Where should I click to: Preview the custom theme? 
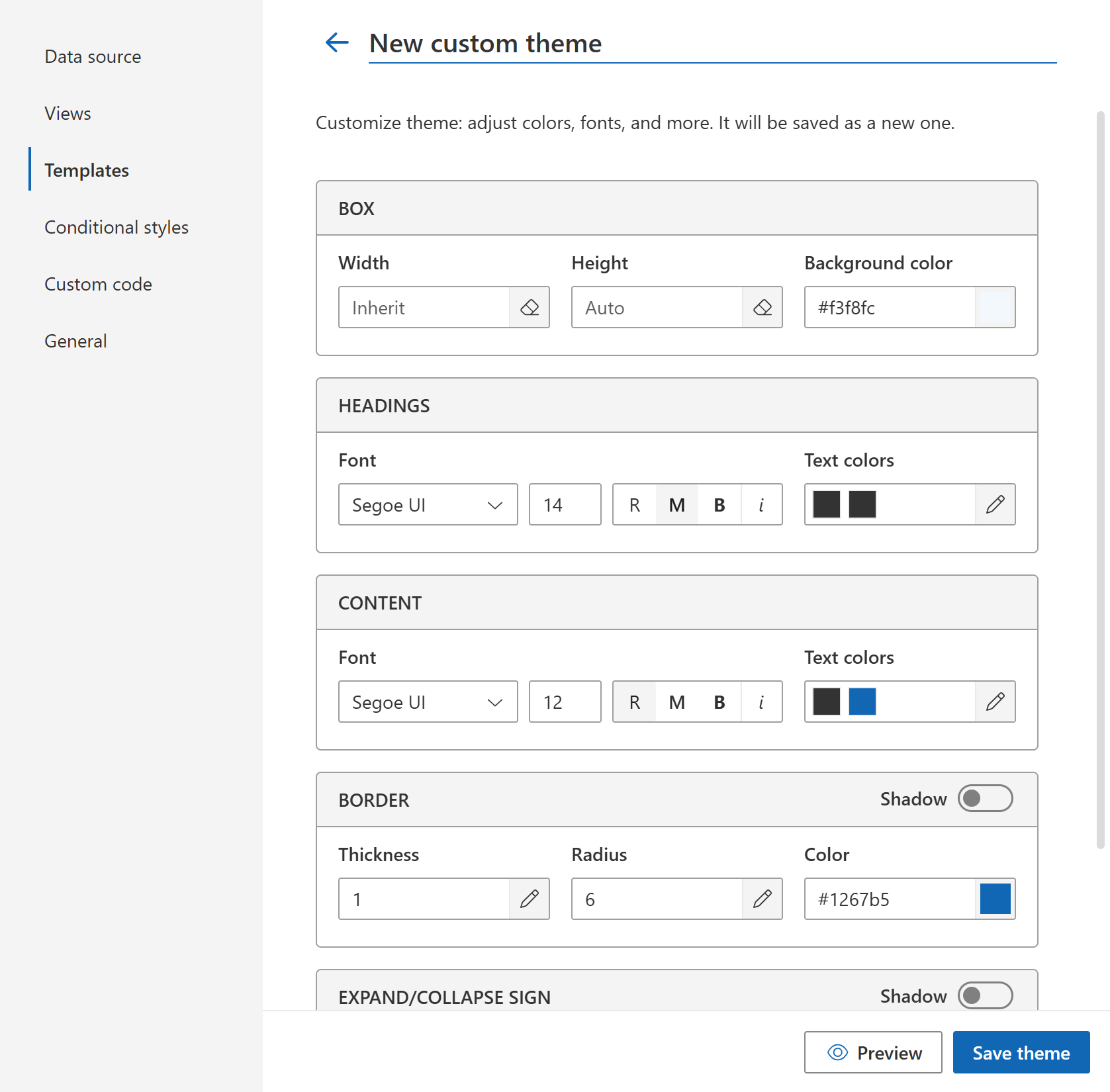coord(872,1052)
